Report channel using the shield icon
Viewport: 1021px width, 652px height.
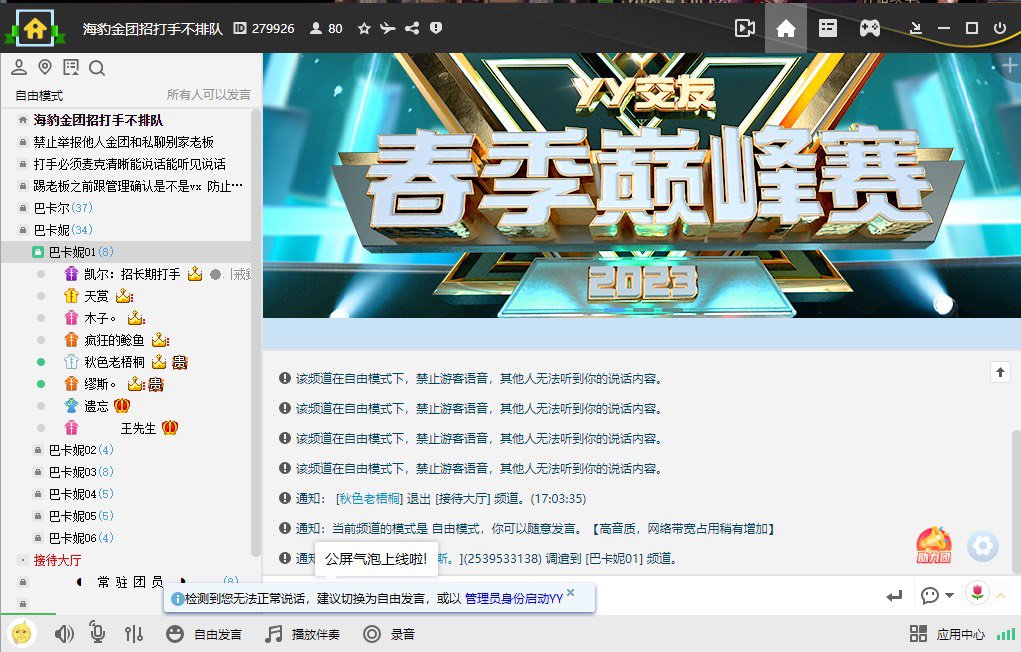436,28
